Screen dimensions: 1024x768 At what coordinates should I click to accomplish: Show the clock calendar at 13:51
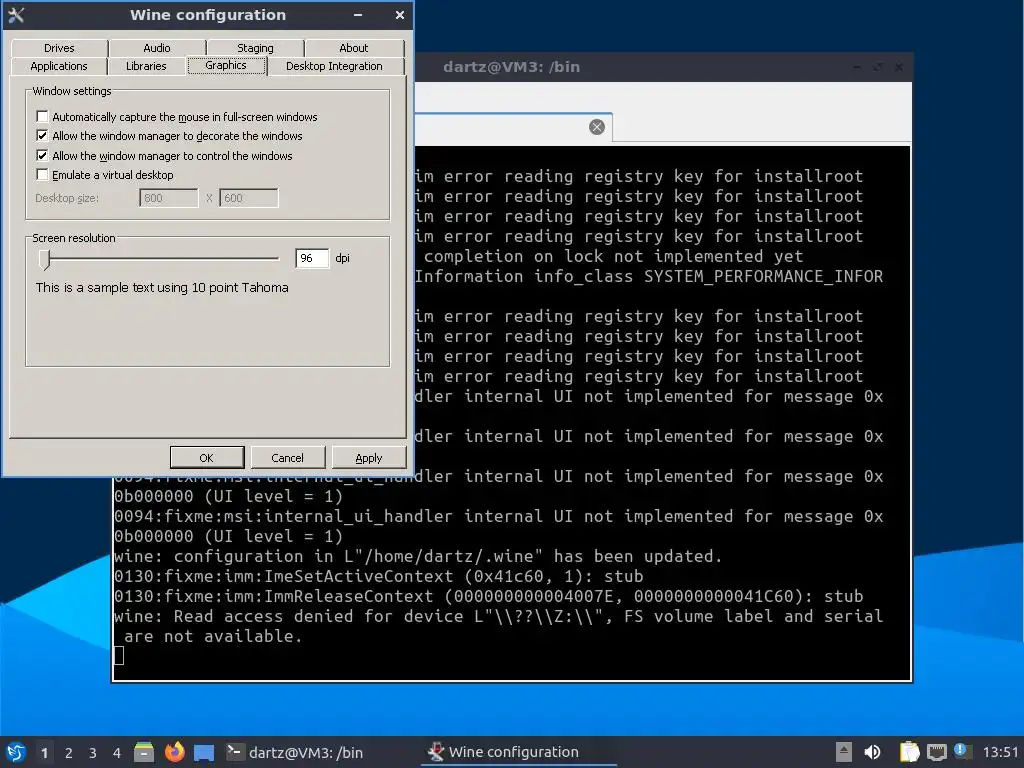[x=1000, y=752]
